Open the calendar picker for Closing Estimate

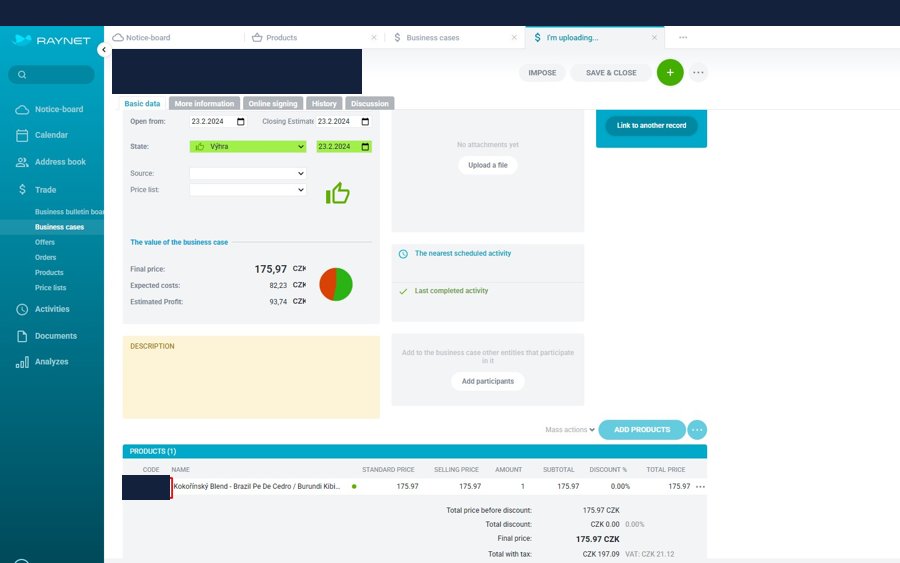(365, 122)
